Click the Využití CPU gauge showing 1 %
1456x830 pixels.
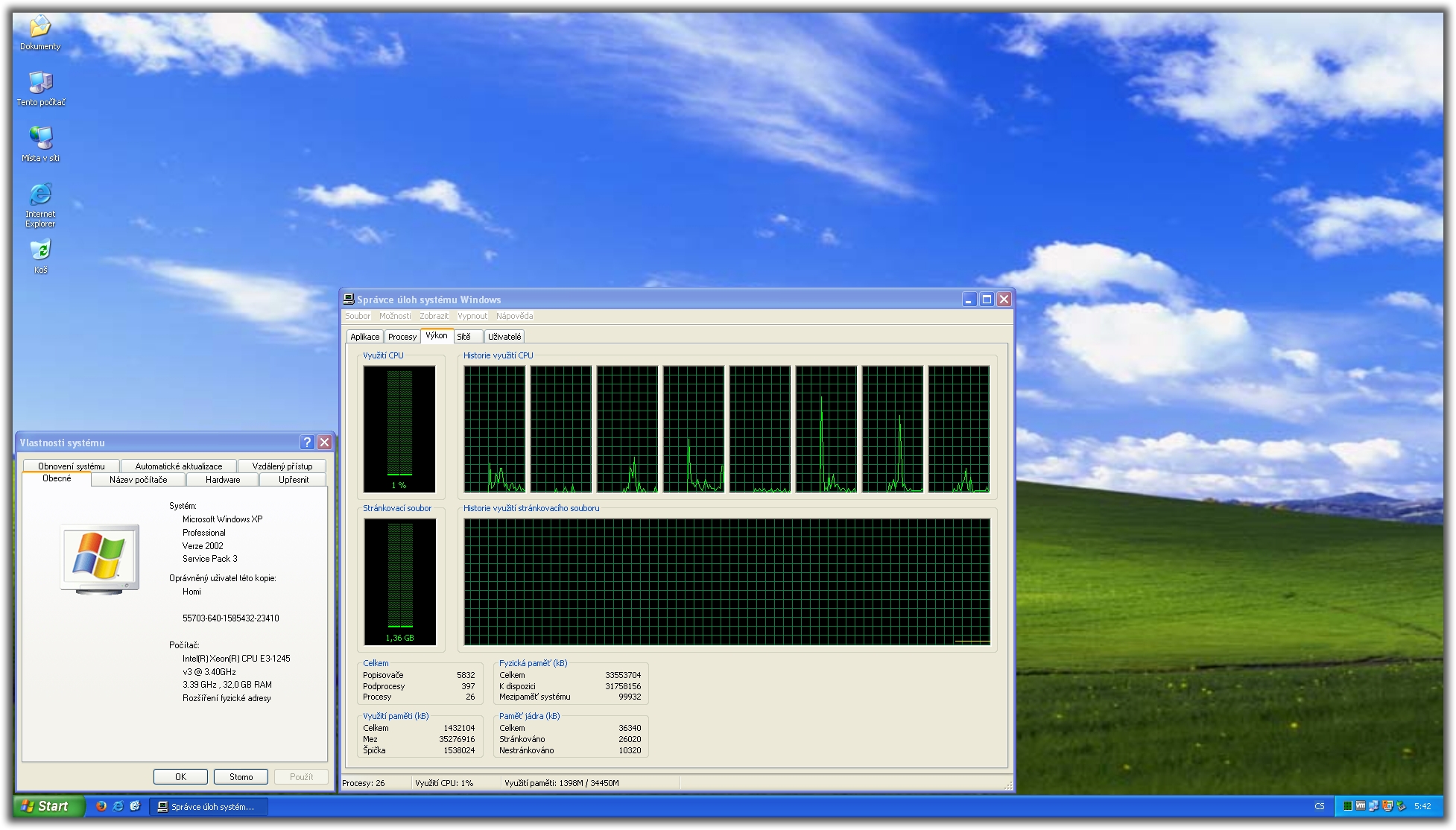click(x=399, y=429)
